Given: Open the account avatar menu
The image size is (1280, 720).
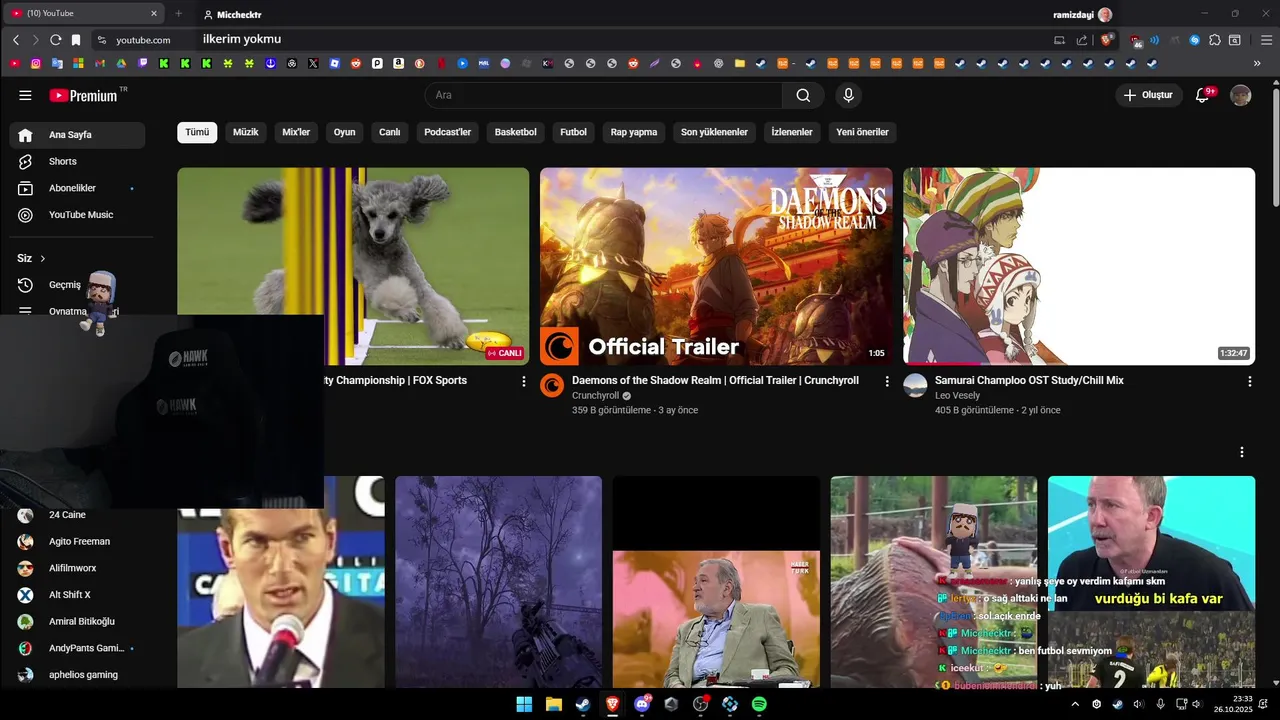Looking at the screenshot, I should pyautogui.click(x=1240, y=95).
